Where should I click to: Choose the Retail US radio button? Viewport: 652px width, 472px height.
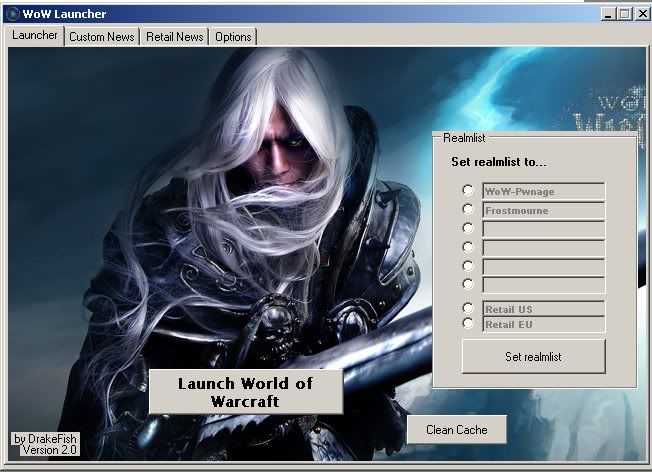tap(468, 308)
